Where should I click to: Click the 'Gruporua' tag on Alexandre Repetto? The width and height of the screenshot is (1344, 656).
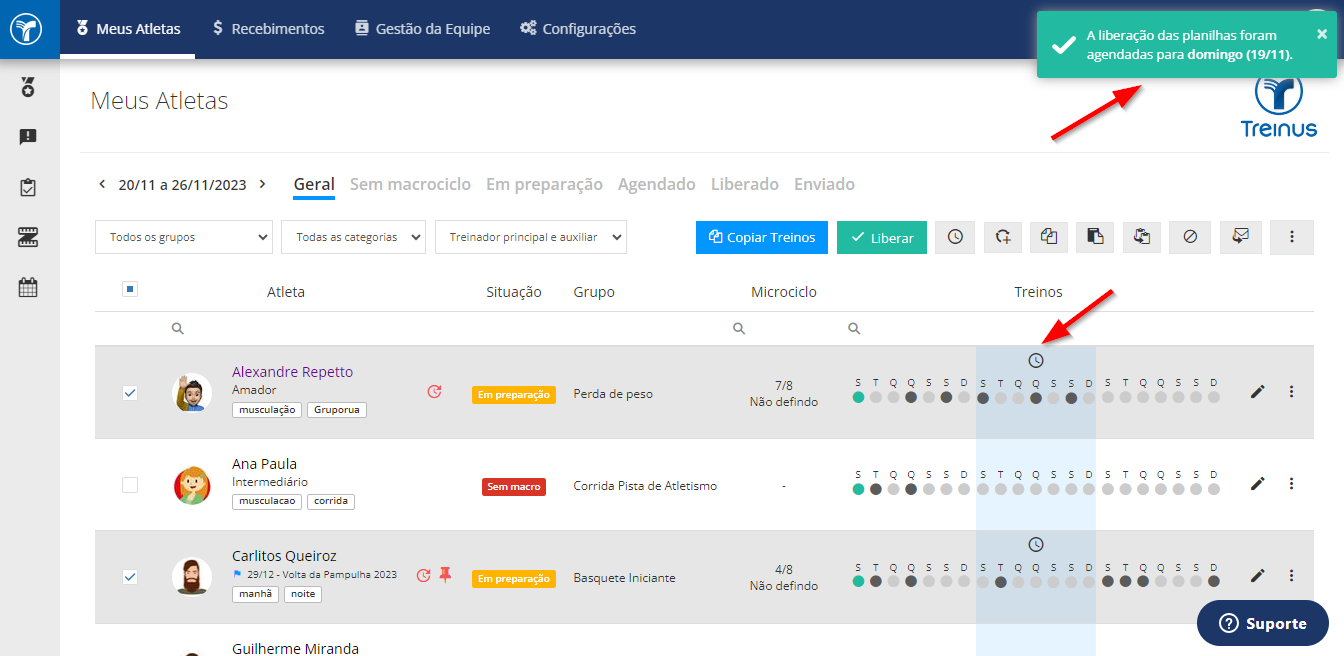click(337, 410)
